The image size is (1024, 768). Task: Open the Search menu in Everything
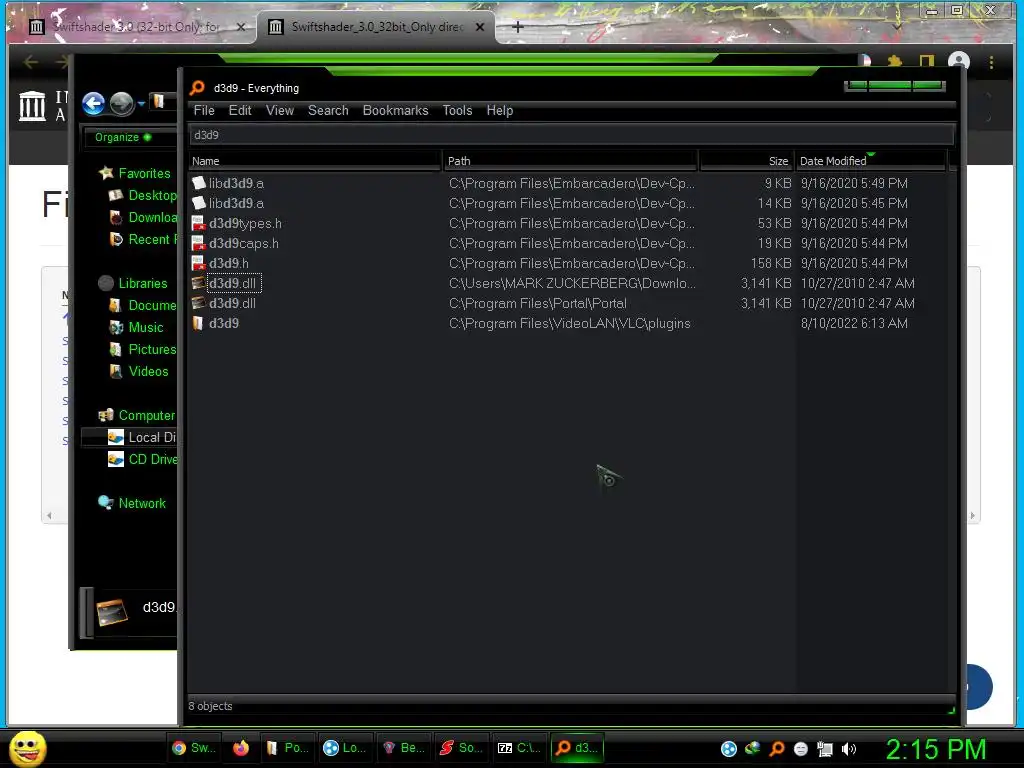coord(328,110)
